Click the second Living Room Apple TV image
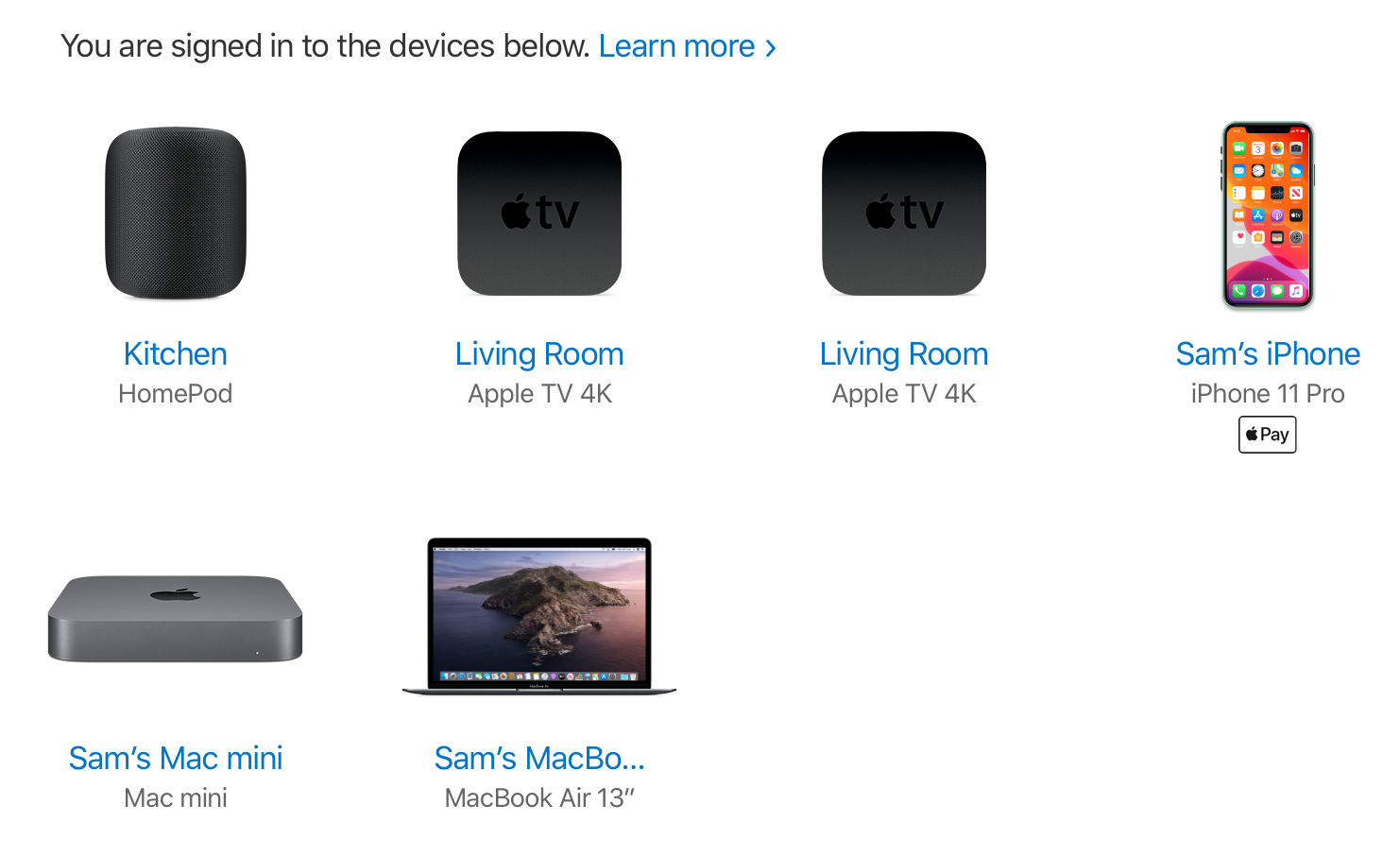 coord(904,214)
